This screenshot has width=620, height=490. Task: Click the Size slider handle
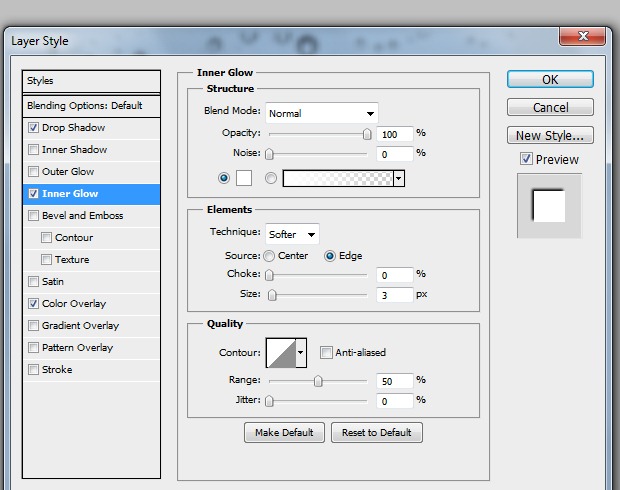272,295
